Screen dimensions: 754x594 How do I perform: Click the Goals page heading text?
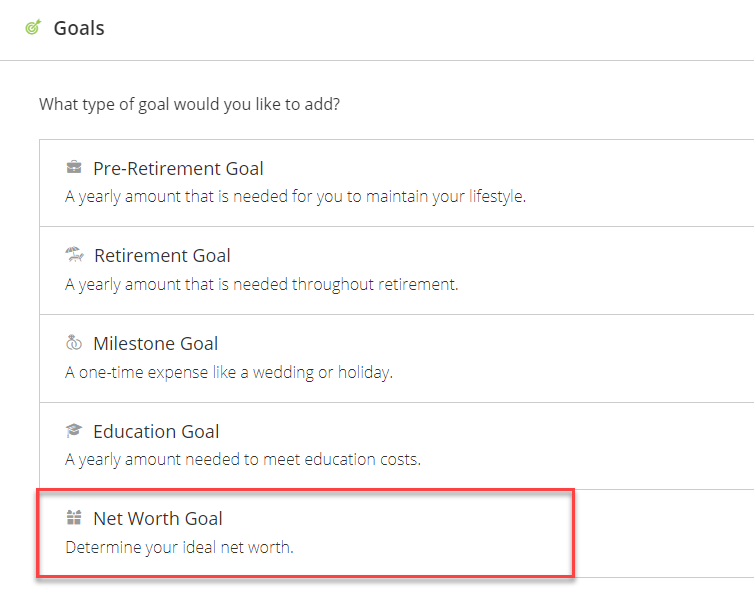(x=79, y=28)
